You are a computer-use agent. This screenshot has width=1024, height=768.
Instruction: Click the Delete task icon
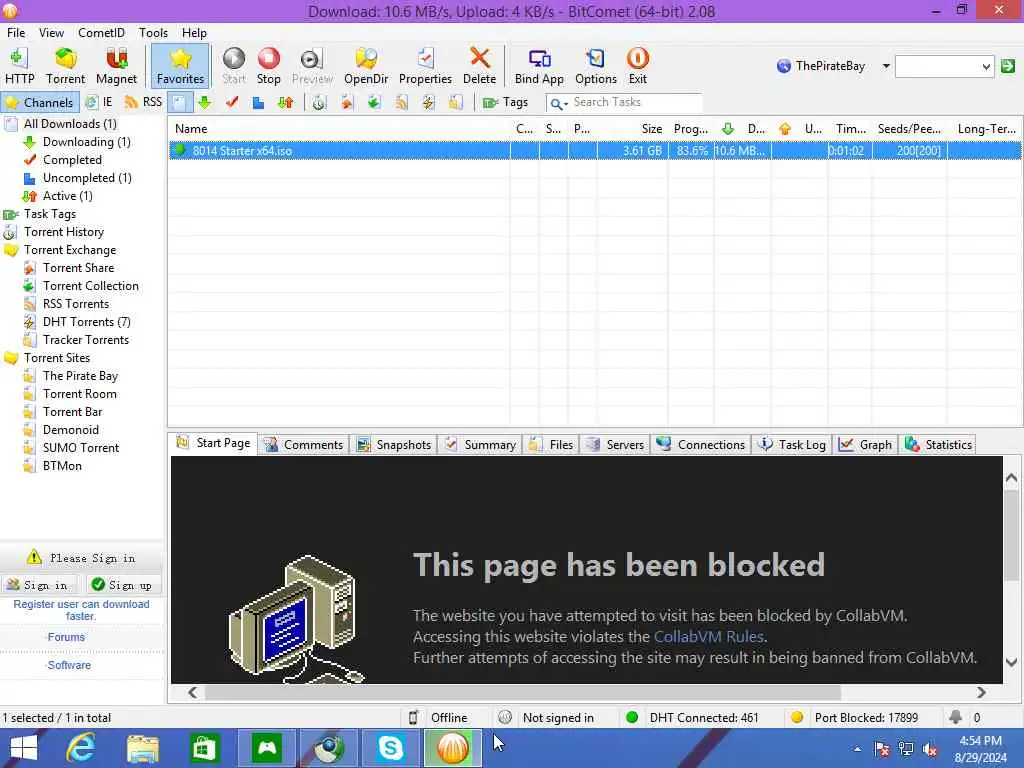pos(479,66)
